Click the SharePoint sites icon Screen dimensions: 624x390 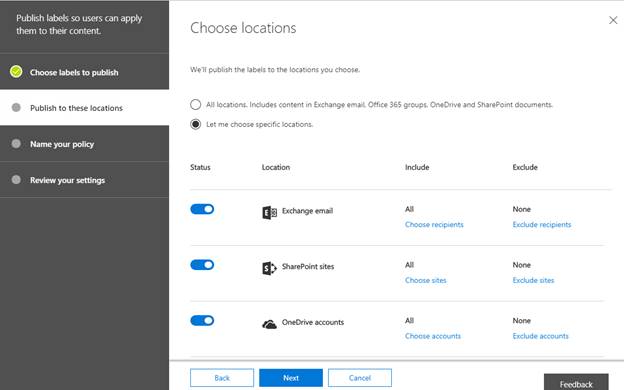click(269, 268)
